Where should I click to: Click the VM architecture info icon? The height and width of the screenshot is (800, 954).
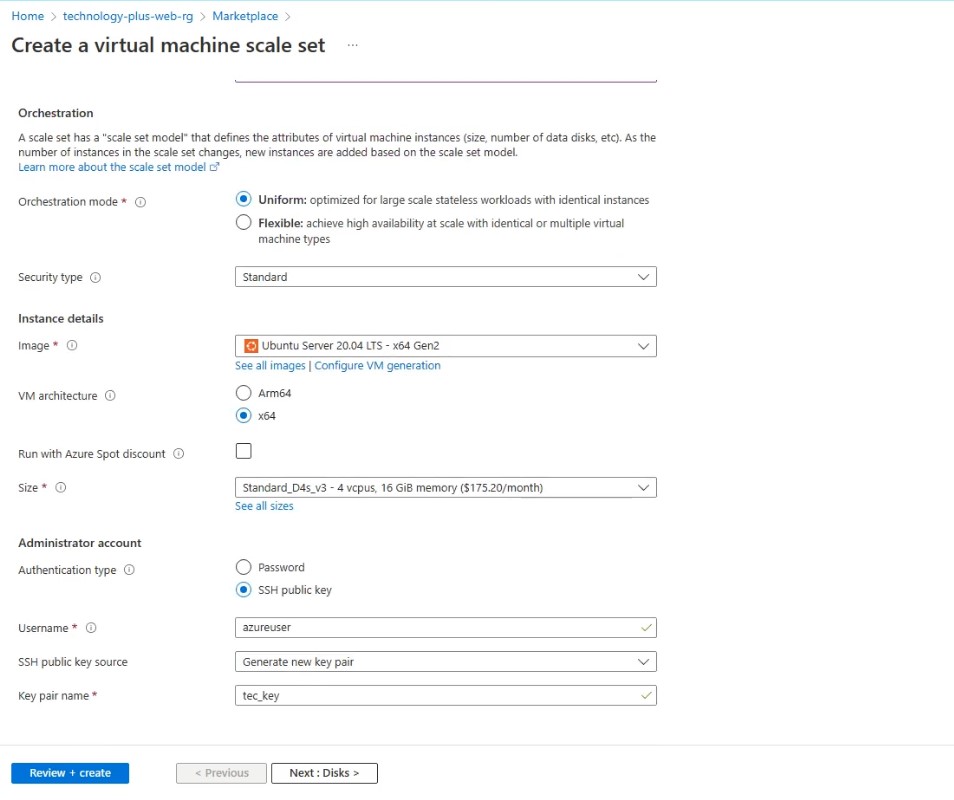click(x=110, y=396)
